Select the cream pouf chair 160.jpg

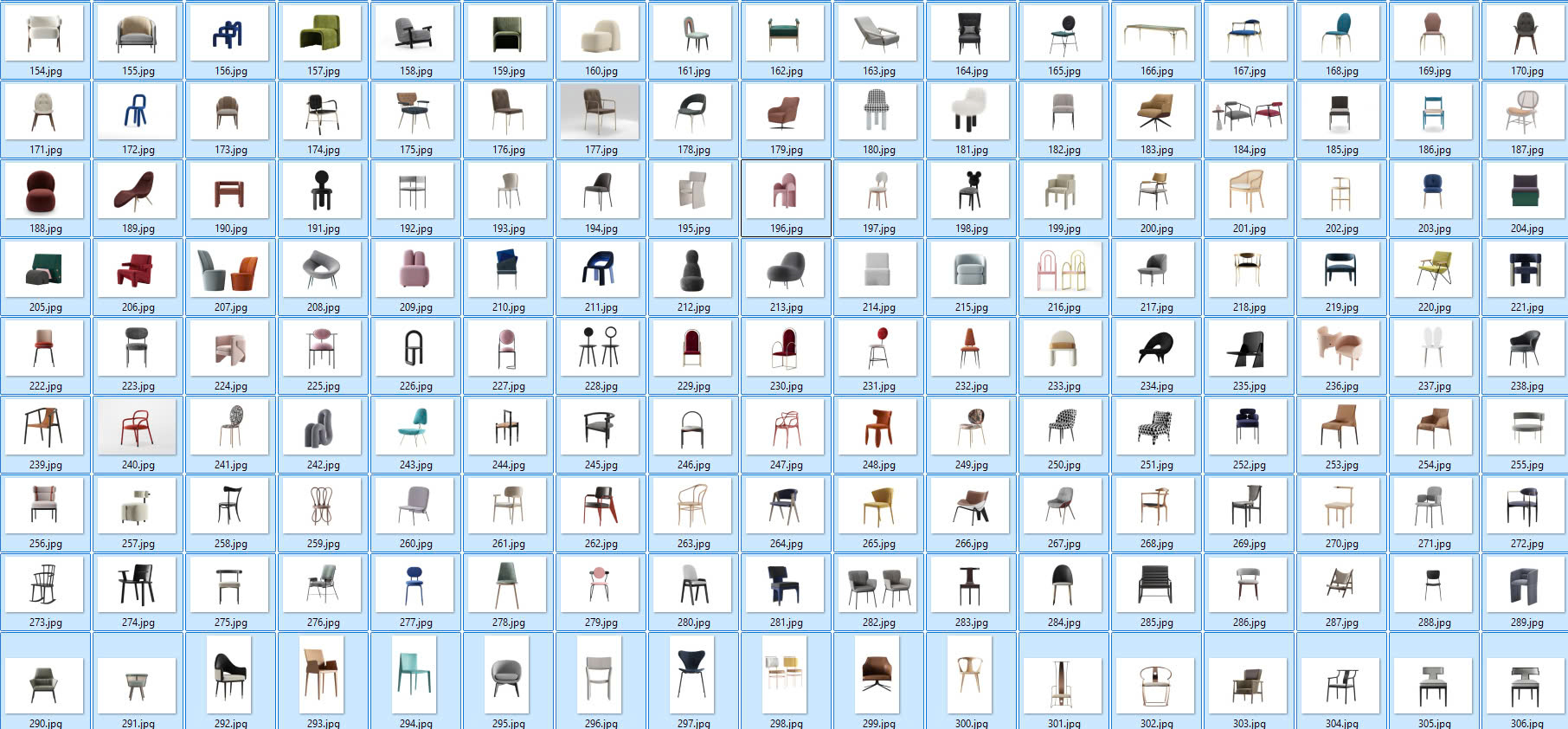[601, 33]
